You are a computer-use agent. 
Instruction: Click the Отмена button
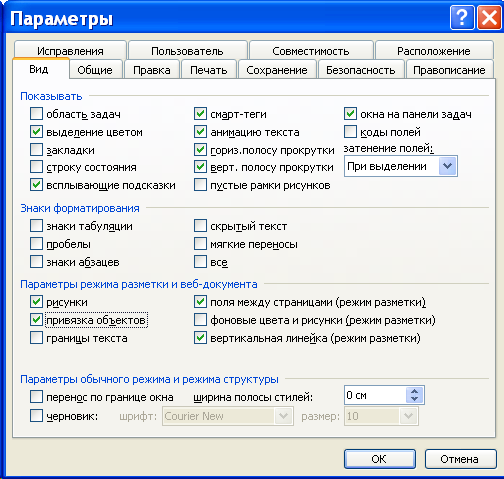point(459,459)
